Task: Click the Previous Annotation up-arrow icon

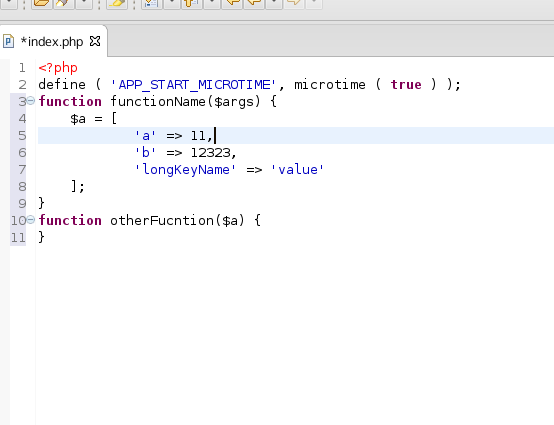Action: click(192, 3)
